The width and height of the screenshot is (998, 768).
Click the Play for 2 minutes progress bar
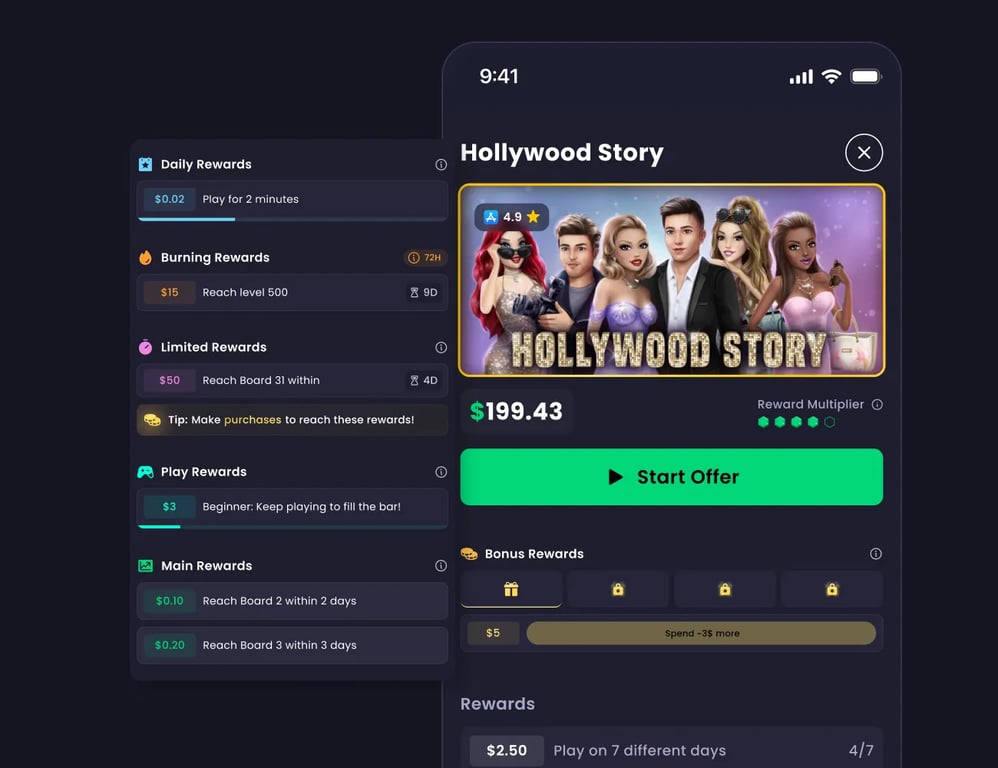tap(293, 220)
